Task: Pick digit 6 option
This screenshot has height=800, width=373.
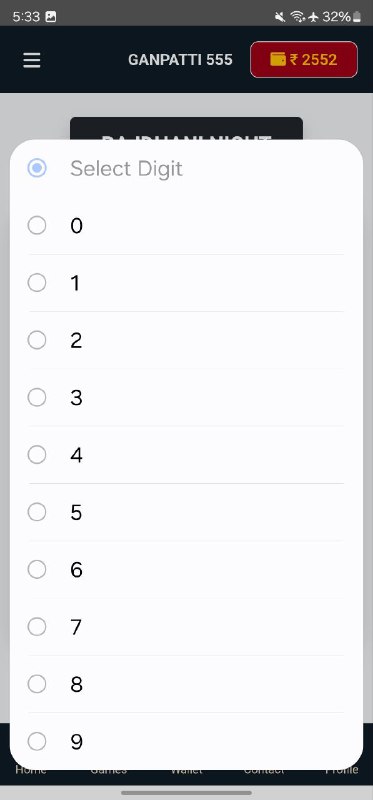Action: tap(186, 569)
